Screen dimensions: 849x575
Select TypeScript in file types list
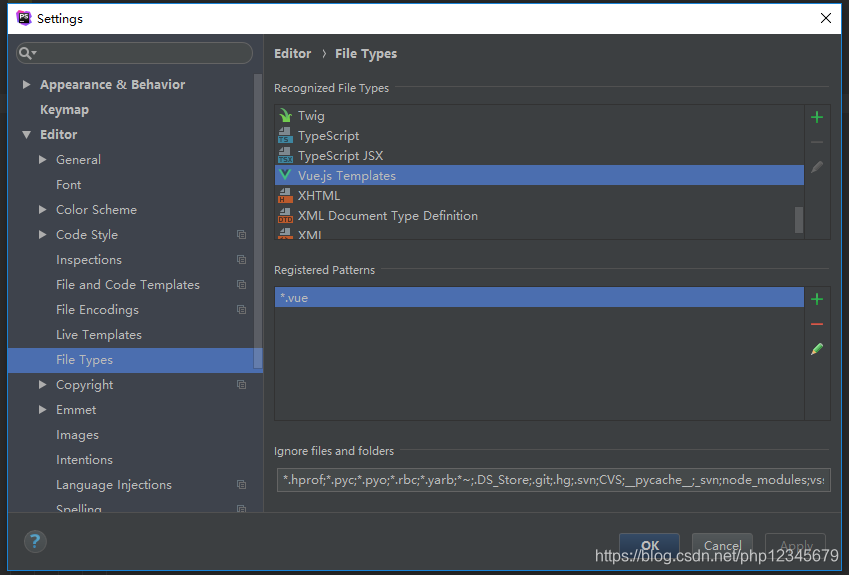point(539,135)
